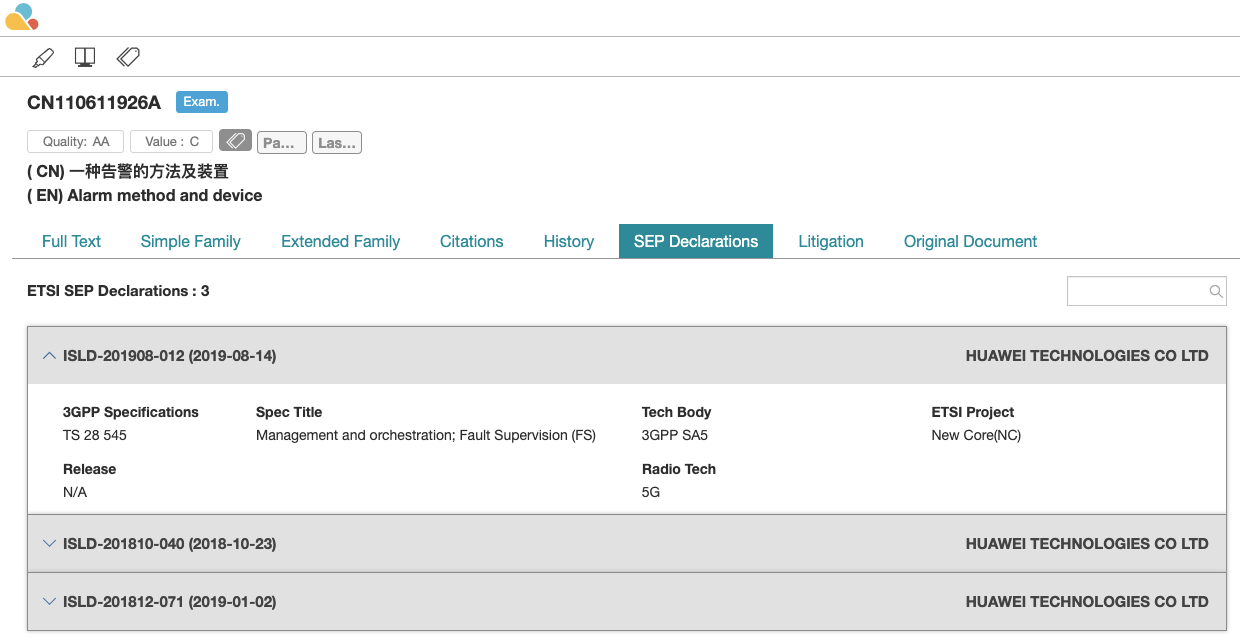Click HUAWEI name in ISLD-201908-012 row

[1087, 355]
